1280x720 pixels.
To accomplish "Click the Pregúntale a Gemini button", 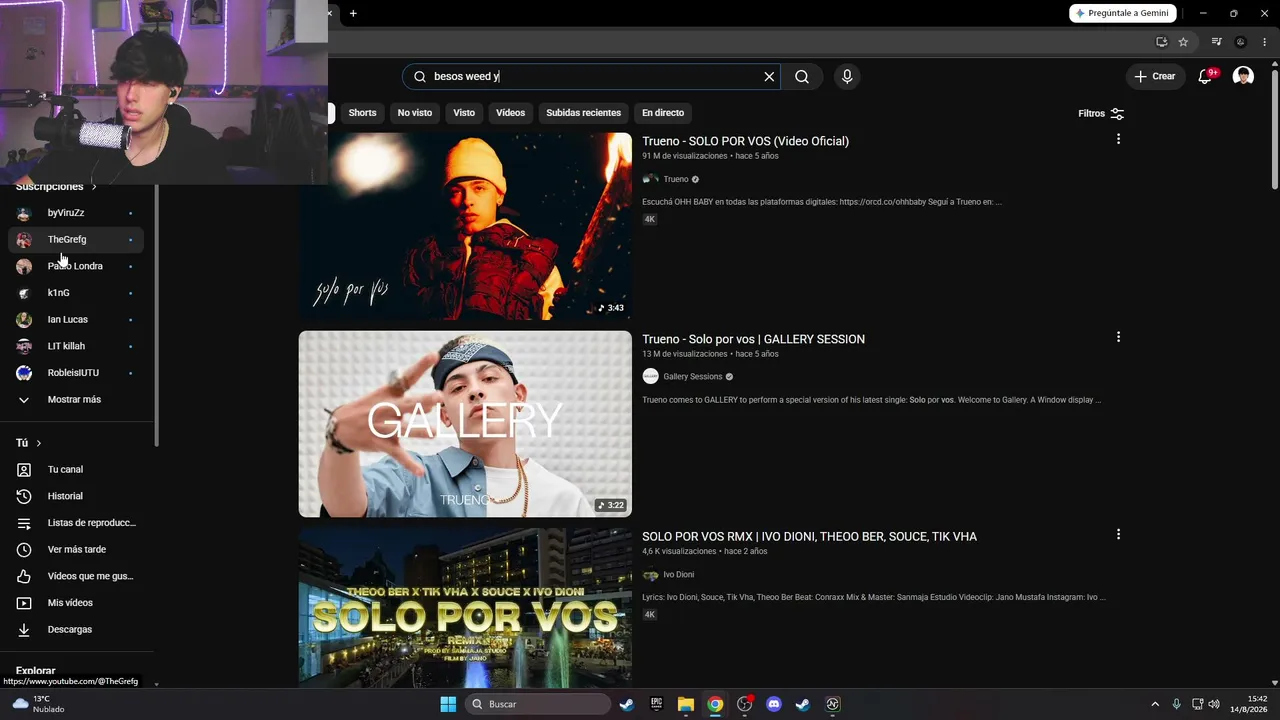I will [x=1122, y=13].
